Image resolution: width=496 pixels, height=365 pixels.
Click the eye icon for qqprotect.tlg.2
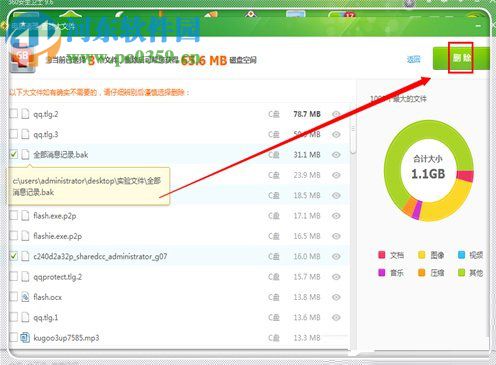pyautogui.click(x=336, y=277)
